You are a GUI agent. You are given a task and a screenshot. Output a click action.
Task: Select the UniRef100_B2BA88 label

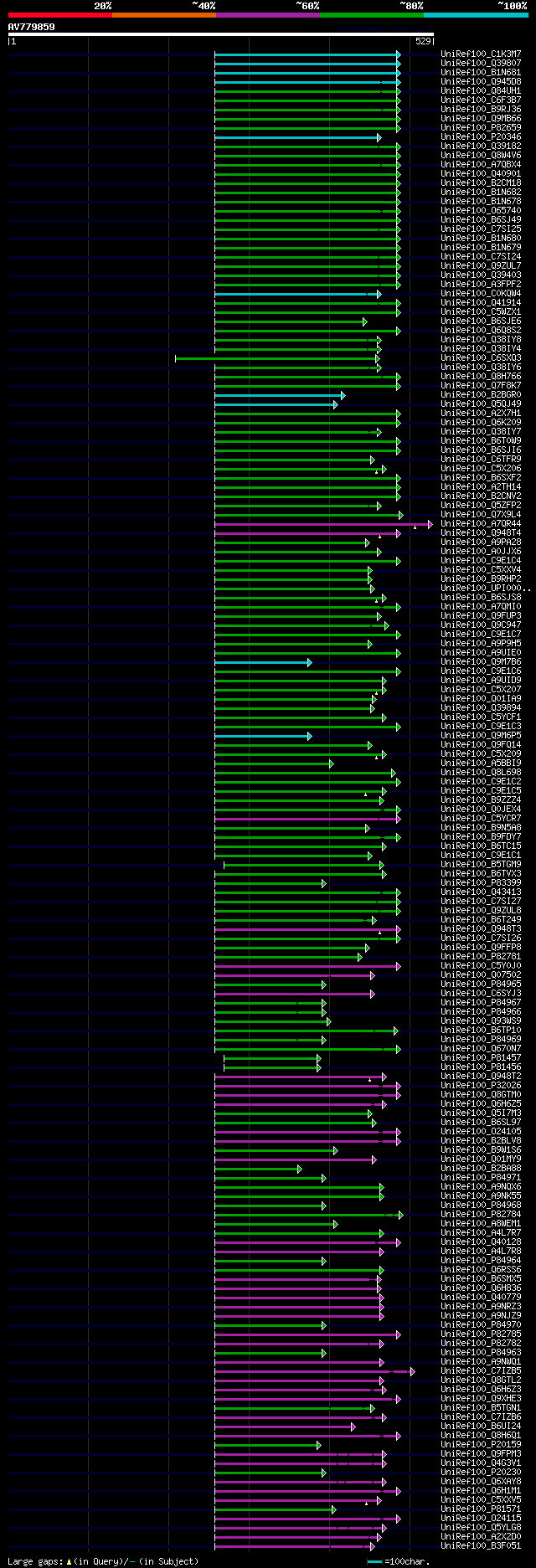pos(481,1169)
